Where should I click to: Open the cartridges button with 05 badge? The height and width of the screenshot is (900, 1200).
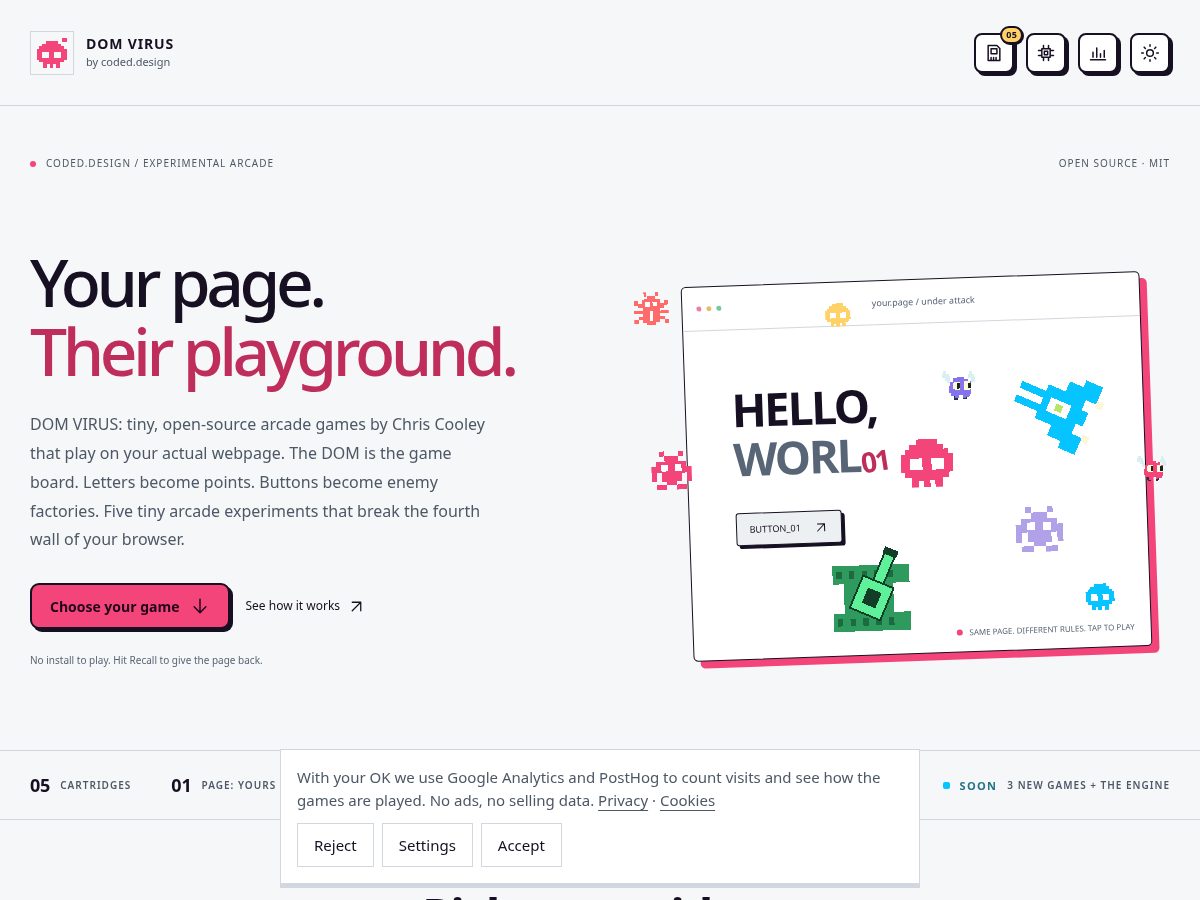[x=994, y=53]
